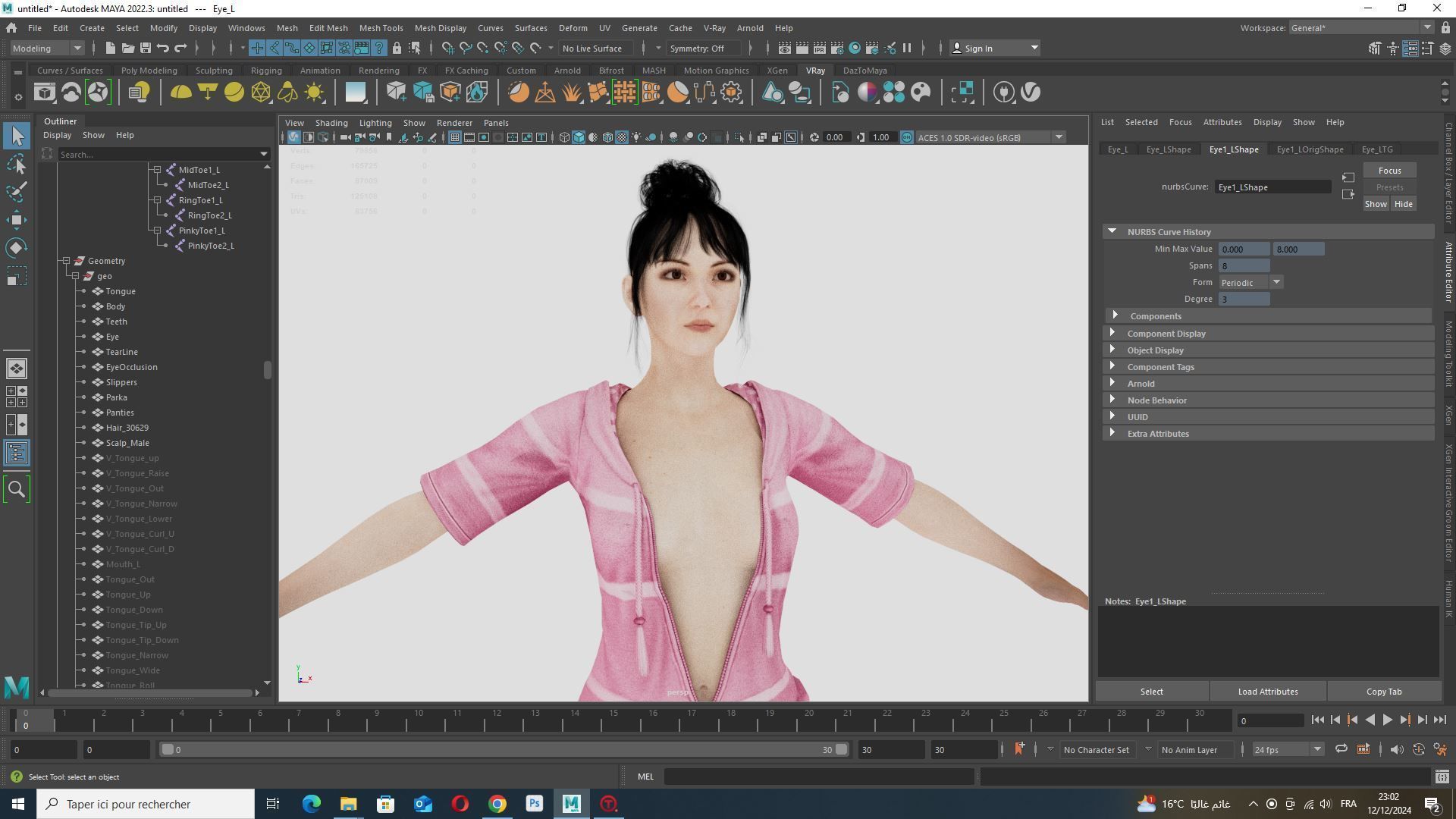
Task: Activate the Lasso select tool
Action: [17, 164]
